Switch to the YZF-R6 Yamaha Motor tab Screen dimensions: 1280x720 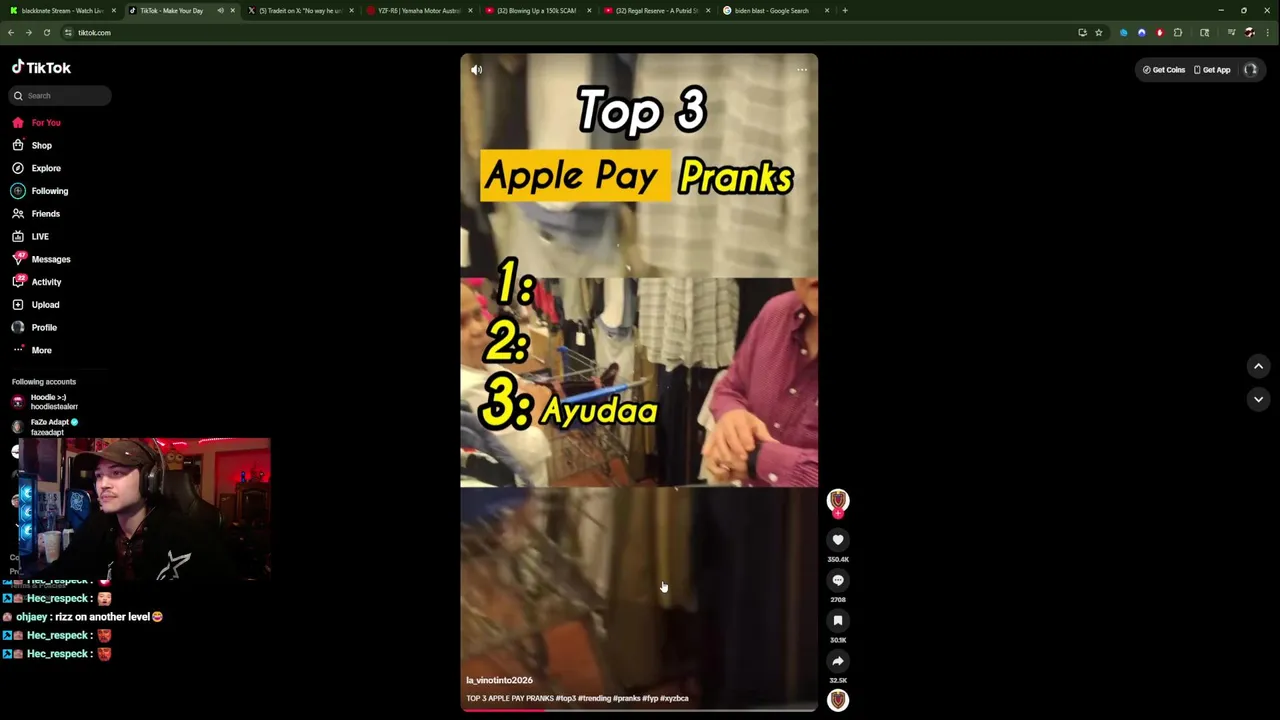[x=419, y=11]
